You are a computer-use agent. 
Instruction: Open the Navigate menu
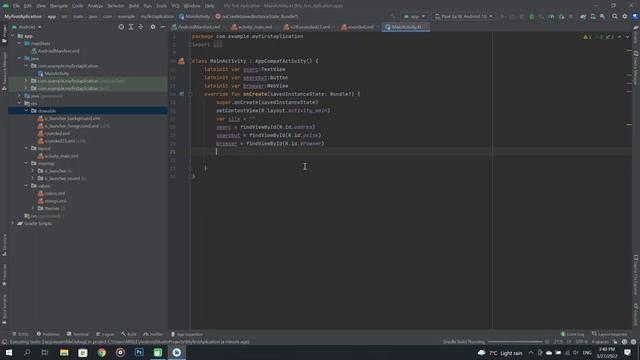tap(59, 6)
